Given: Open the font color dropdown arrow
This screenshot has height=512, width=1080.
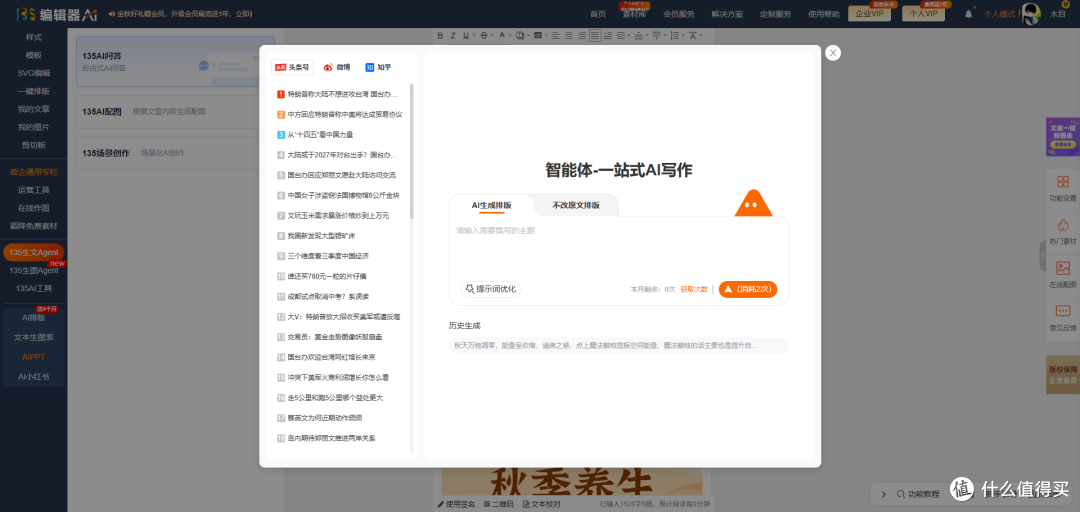Looking at the screenshot, I should pyautogui.click(x=508, y=35).
